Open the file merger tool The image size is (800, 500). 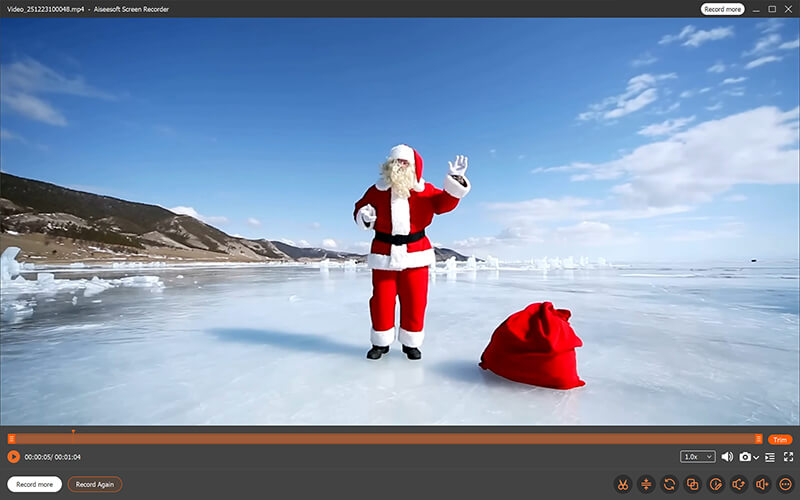pyautogui.click(x=692, y=484)
